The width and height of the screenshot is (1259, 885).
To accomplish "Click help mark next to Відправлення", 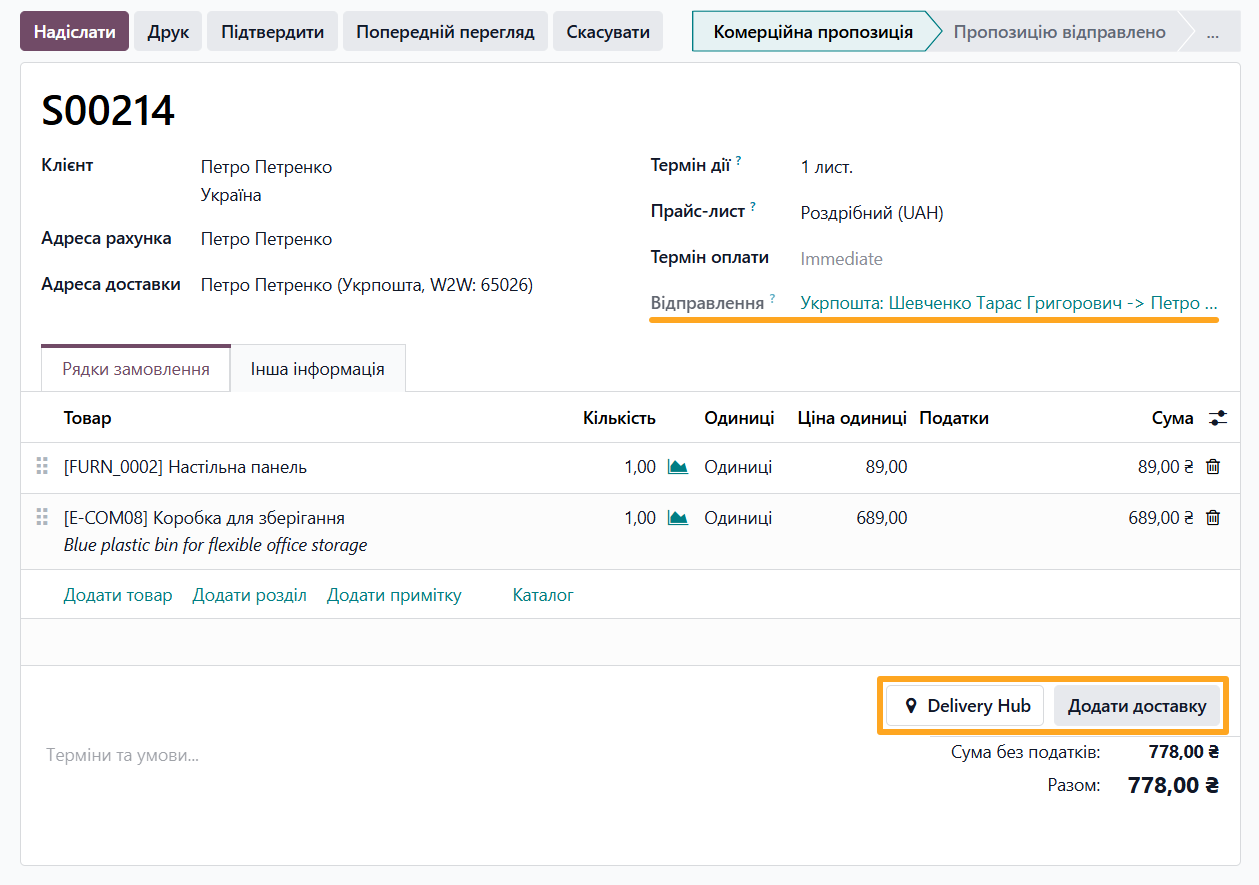I will point(772,298).
